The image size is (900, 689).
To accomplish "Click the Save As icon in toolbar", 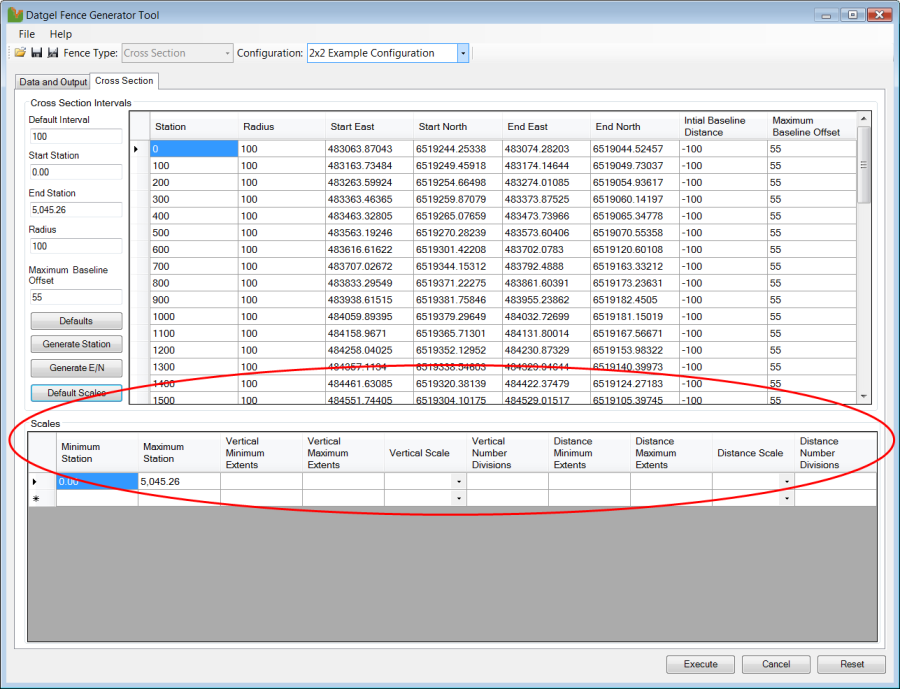I will tap(52, 53).
